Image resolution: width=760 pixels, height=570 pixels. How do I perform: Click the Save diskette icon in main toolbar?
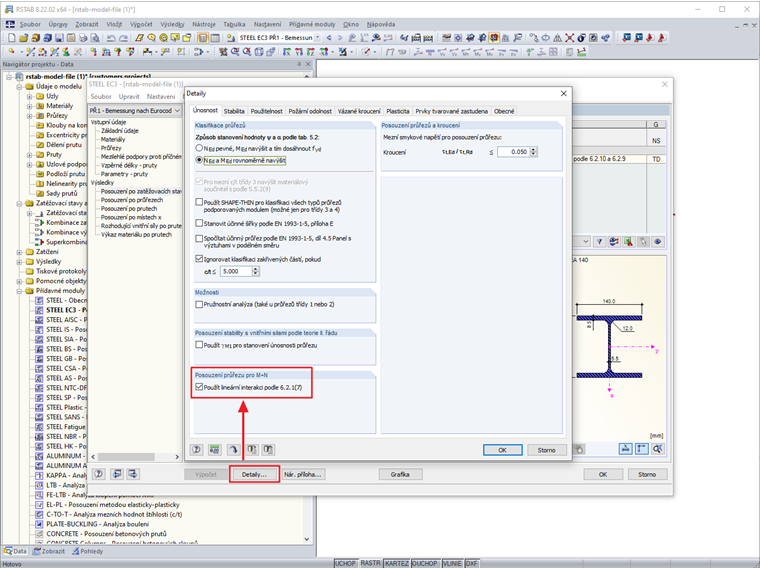(x=59, y=38)
